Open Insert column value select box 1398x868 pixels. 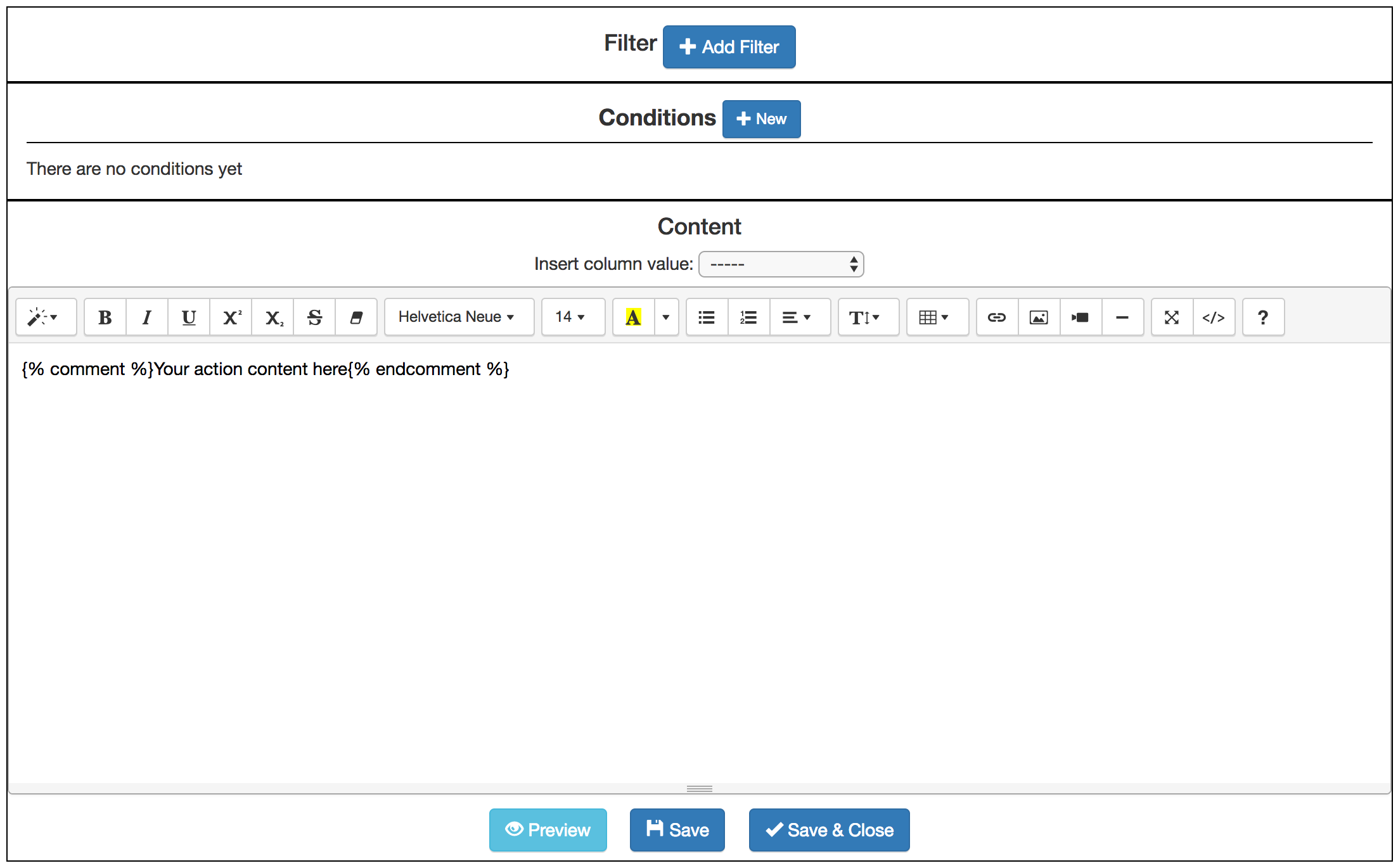tap(781, 264)
